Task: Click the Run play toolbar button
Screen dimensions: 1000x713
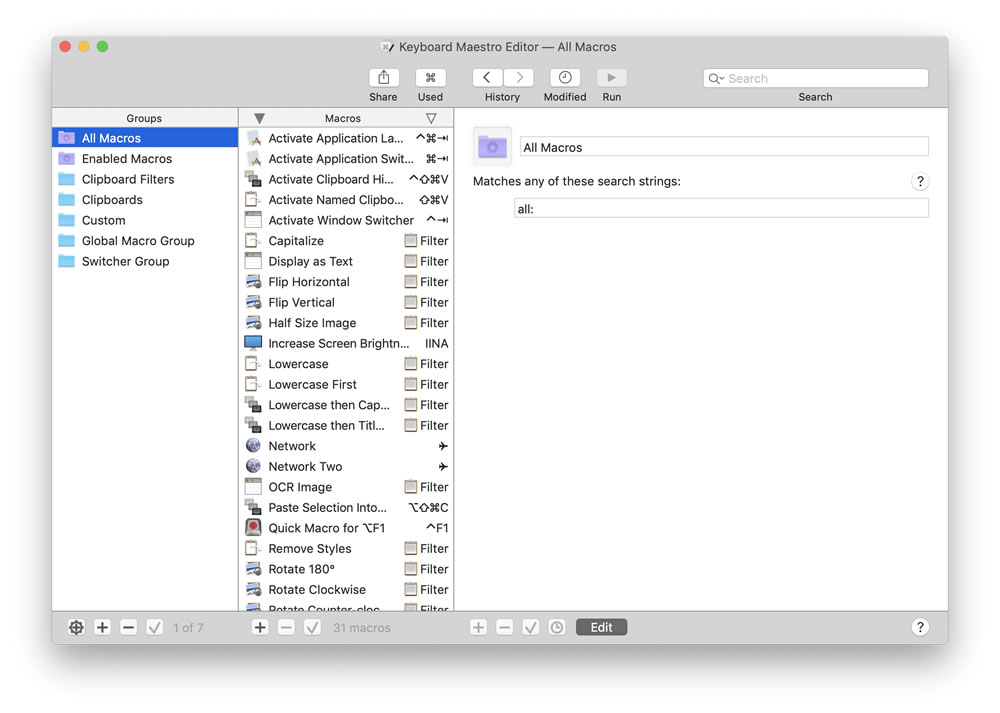Action: (x=612, y=78)
